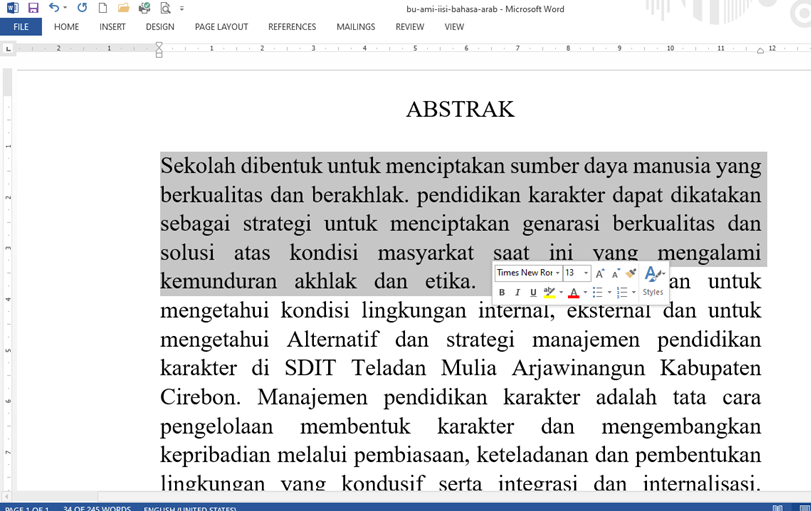This screenshot has width=811, height=511.
Task: Apply numbered list to selected paragraph
Action: (x=622, y=293)
